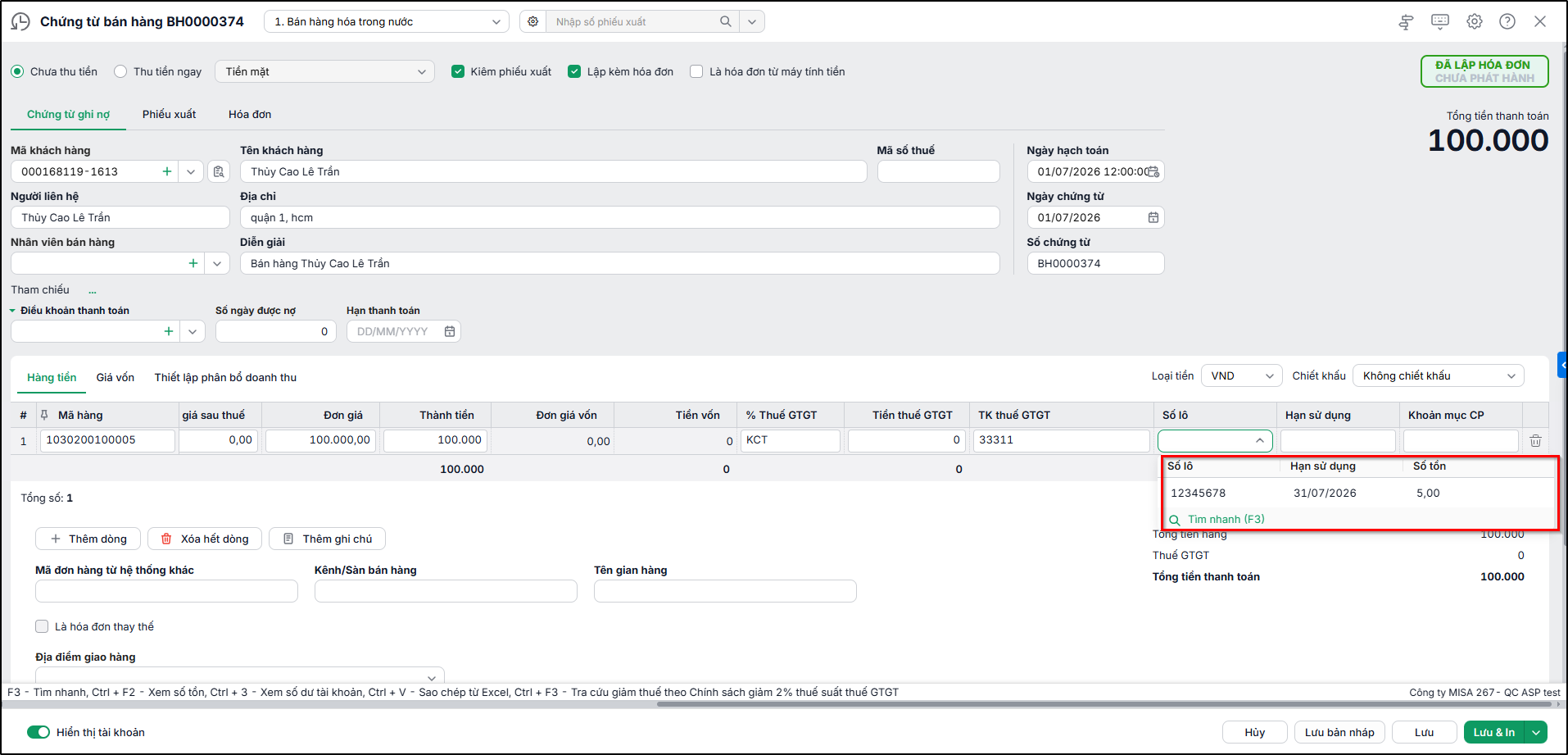Open the Tiền mặt payment method dropdown
Image resolution: width=1568 pixels, height=755 pixels.
(324, 71)
